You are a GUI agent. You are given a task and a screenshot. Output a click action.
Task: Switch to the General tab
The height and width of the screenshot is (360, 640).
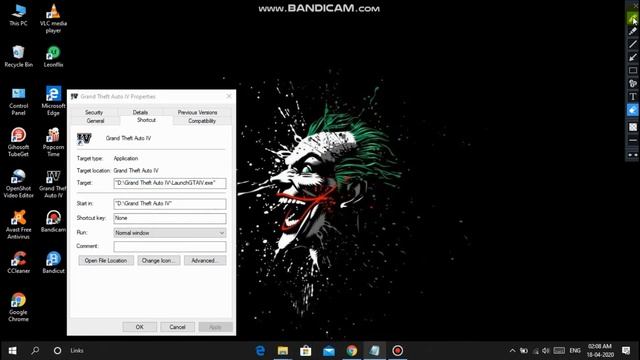96,121
